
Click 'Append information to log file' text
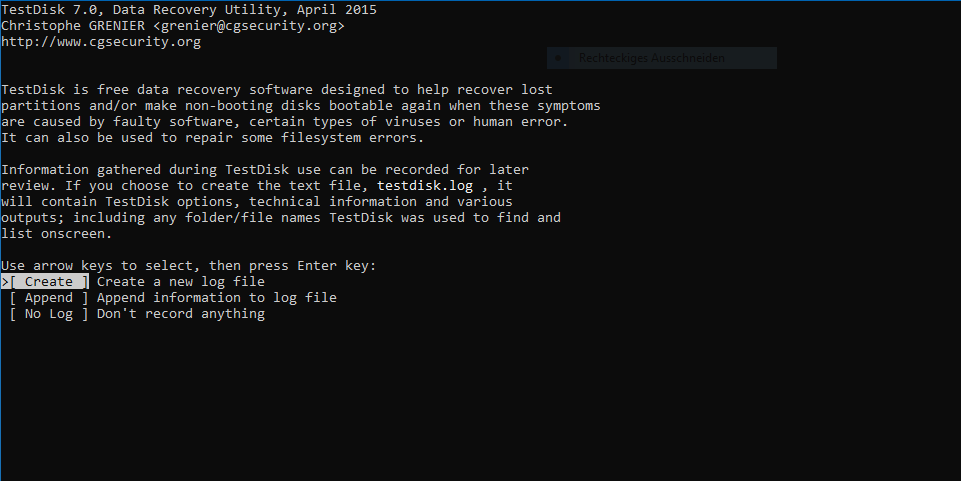(x=217, y=298)
